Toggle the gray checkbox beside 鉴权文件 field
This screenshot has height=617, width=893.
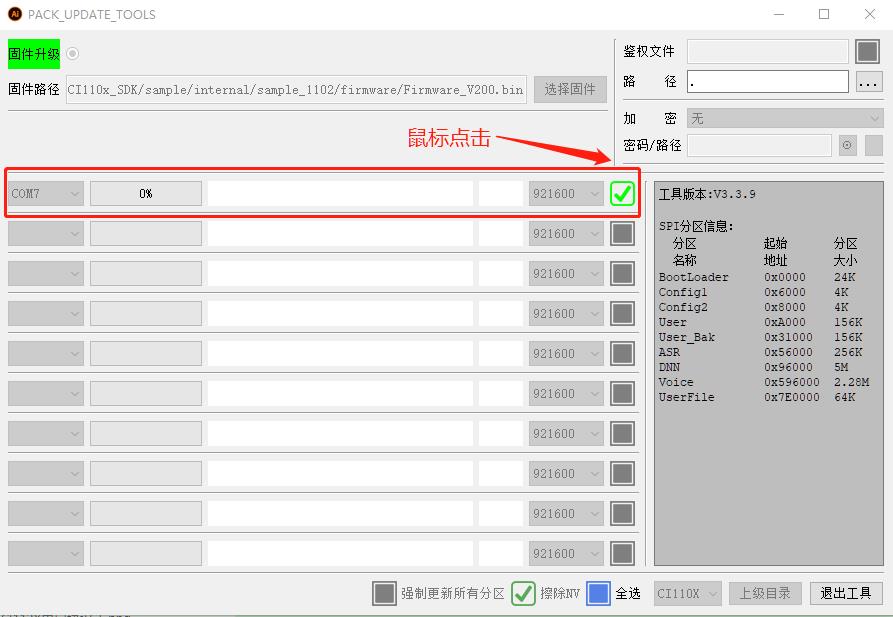point(867,51)
